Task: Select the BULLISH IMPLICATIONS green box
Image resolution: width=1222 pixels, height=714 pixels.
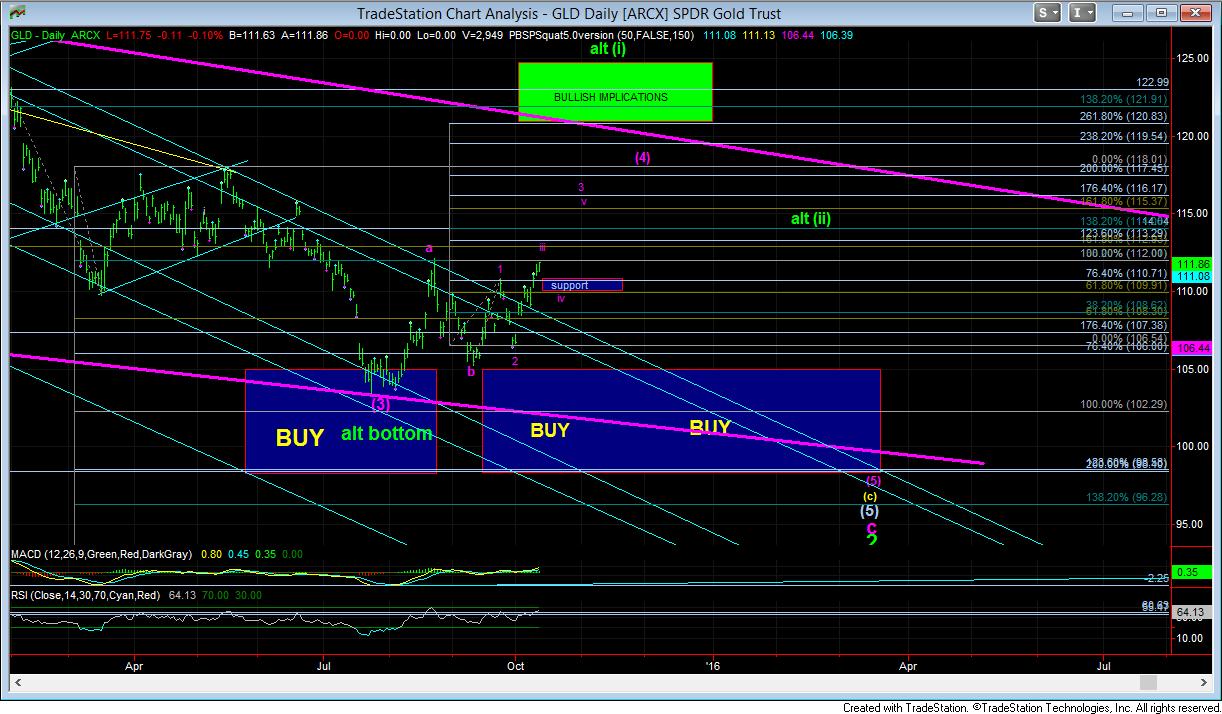Action: (615, 92)
